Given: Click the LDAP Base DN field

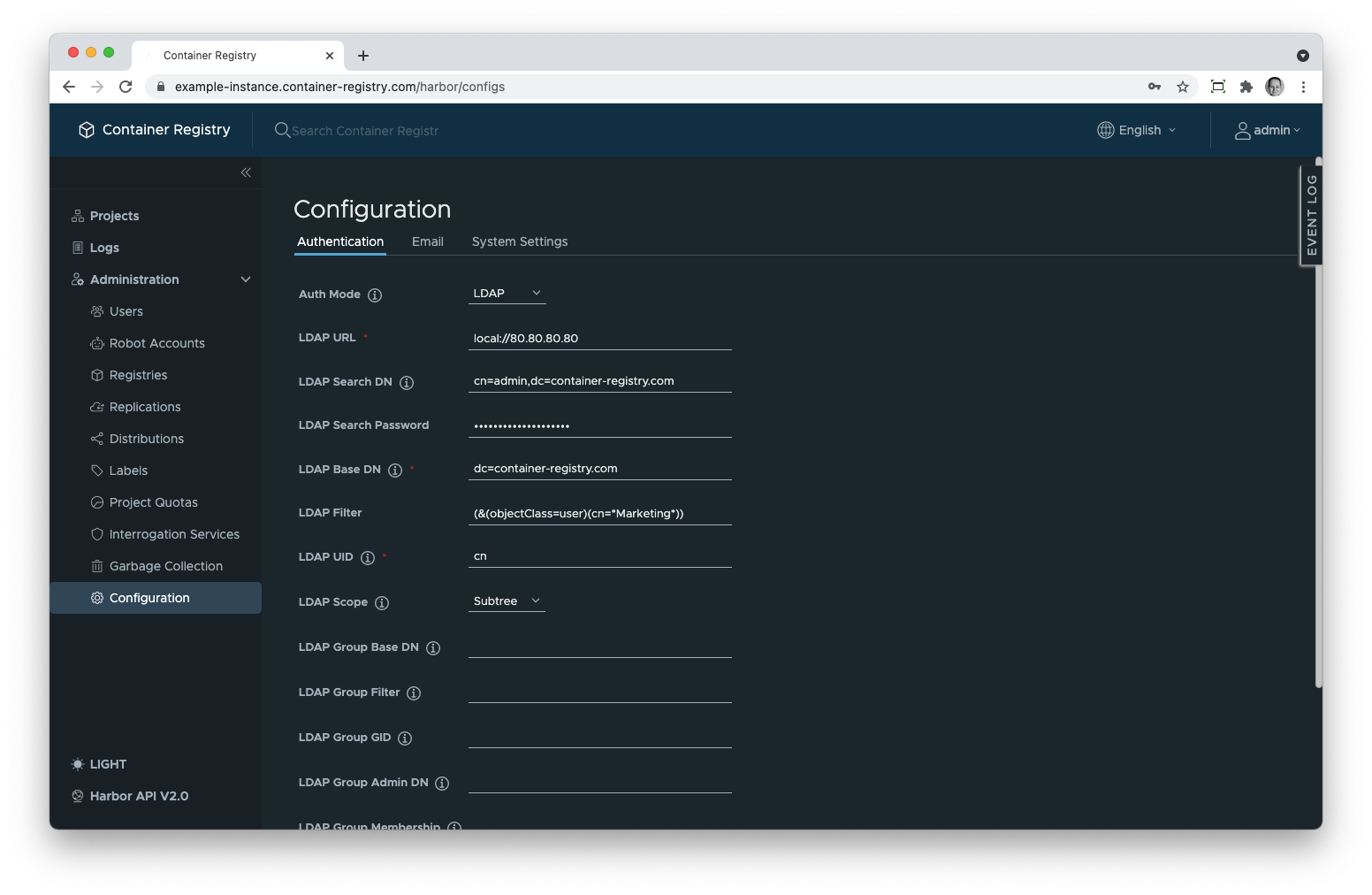Looking at the screenshot, I should pos(600,469).
